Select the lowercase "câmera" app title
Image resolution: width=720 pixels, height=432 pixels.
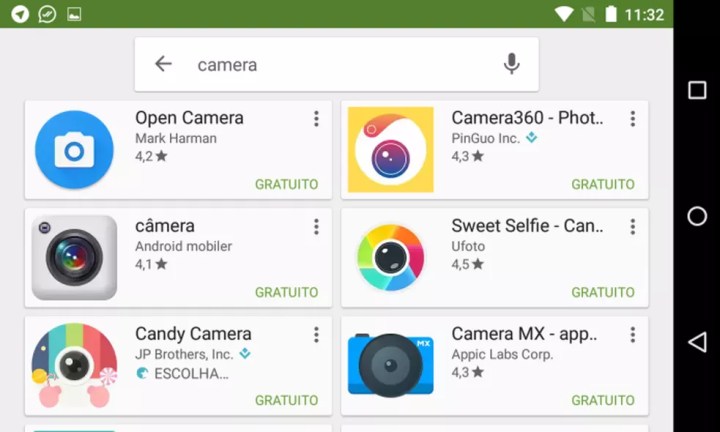point(165,226)
